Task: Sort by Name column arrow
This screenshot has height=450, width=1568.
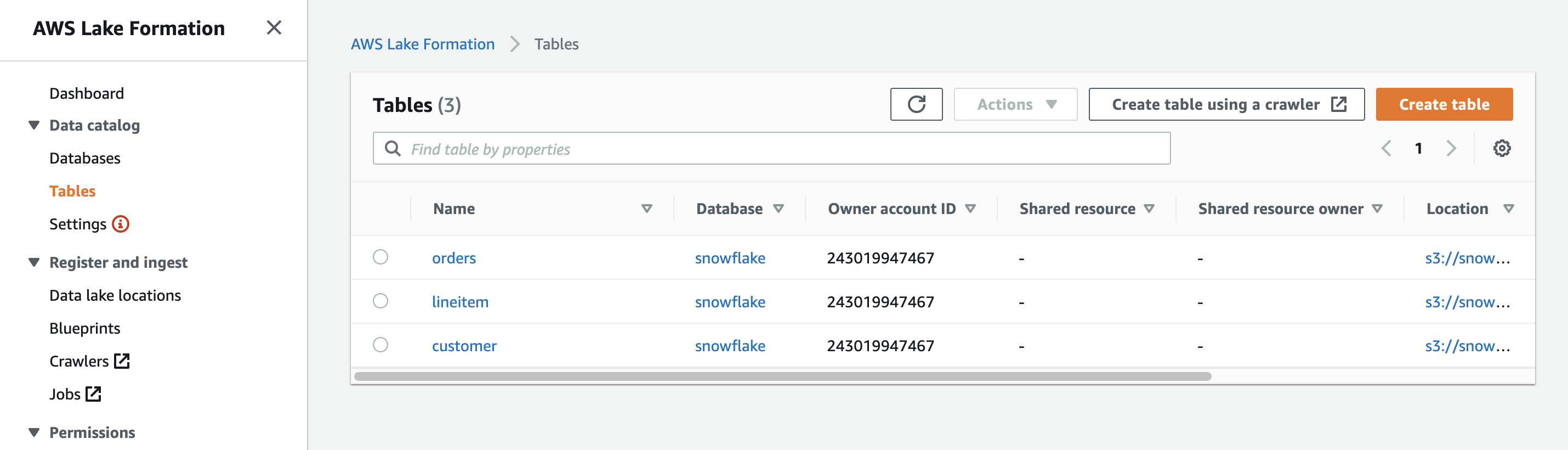Action: coord(646,209)
